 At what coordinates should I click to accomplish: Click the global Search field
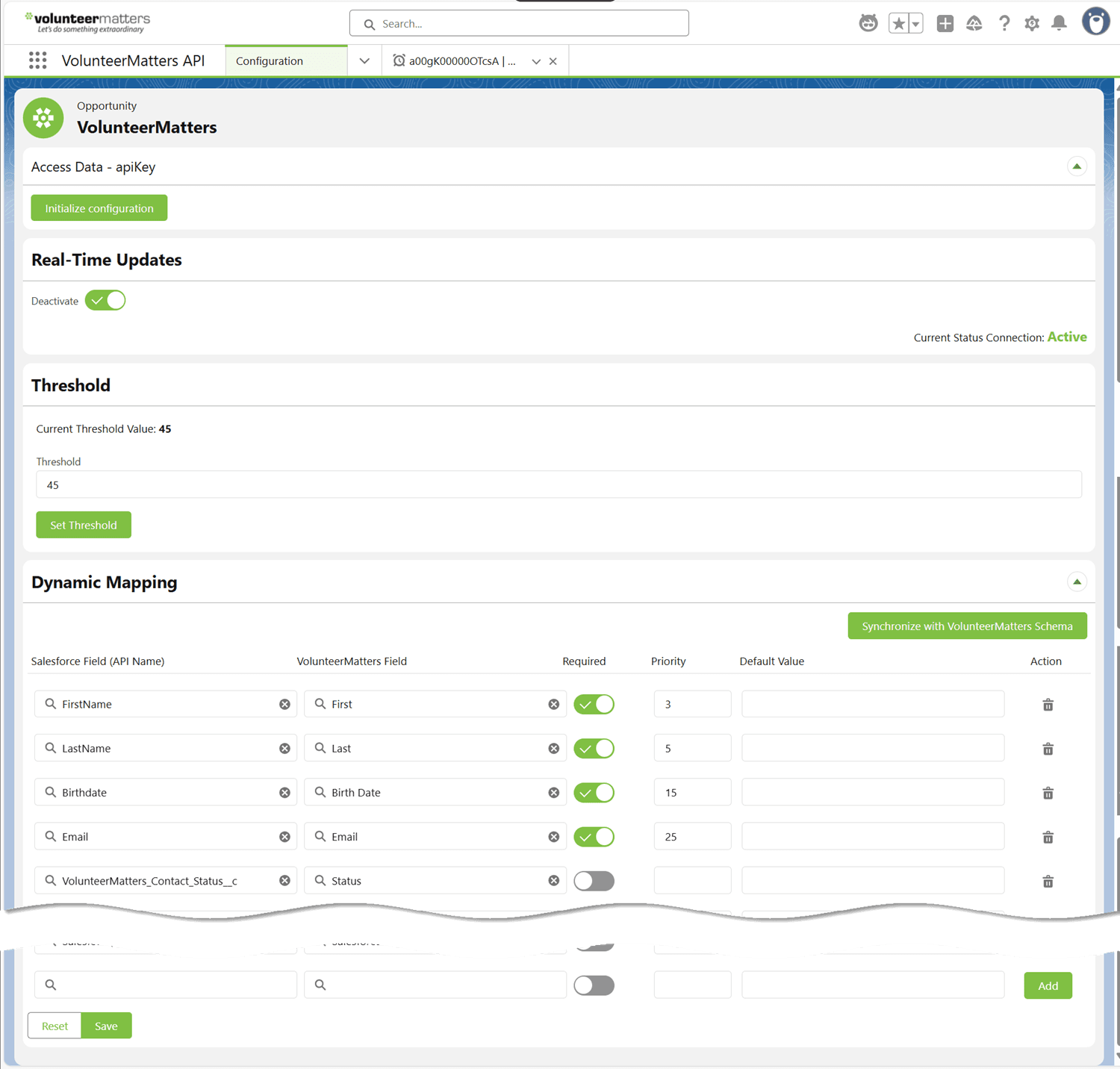[x=519, y=23]
